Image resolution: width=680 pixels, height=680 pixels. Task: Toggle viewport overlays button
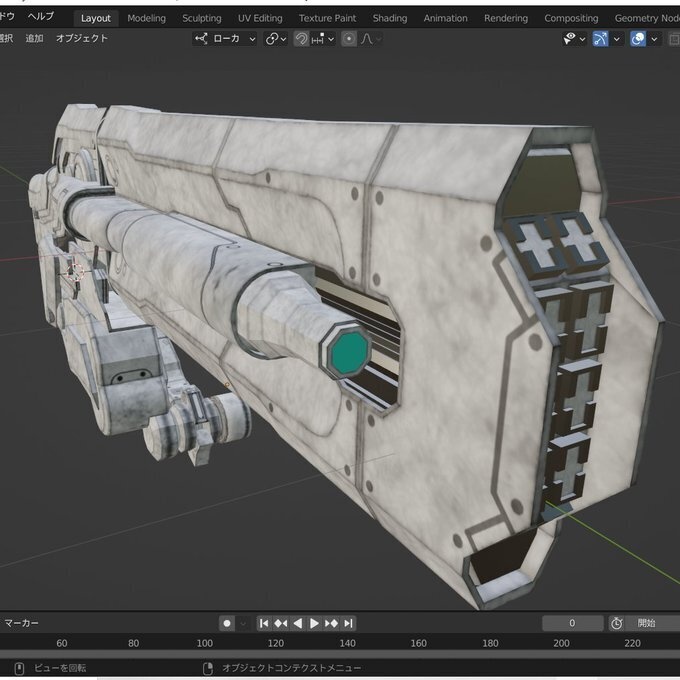click(638, 39)
